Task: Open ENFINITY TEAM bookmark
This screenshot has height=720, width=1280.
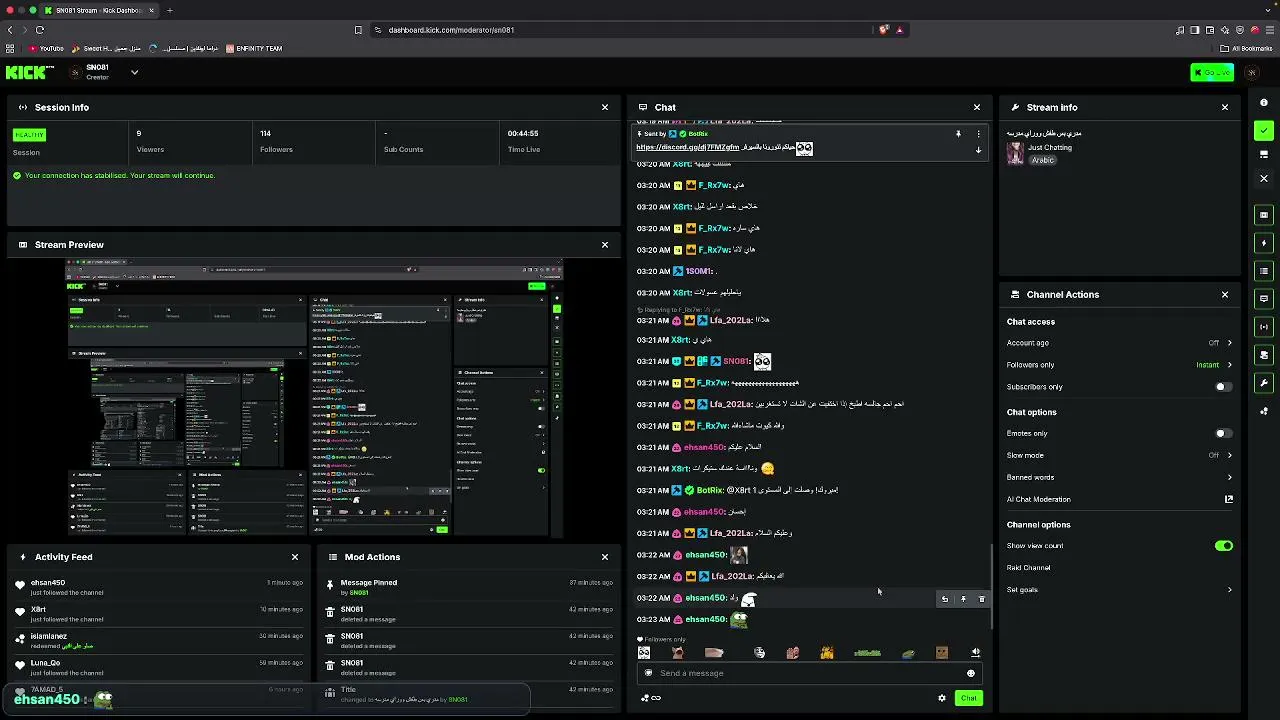Action: click(x=254, y=48)
